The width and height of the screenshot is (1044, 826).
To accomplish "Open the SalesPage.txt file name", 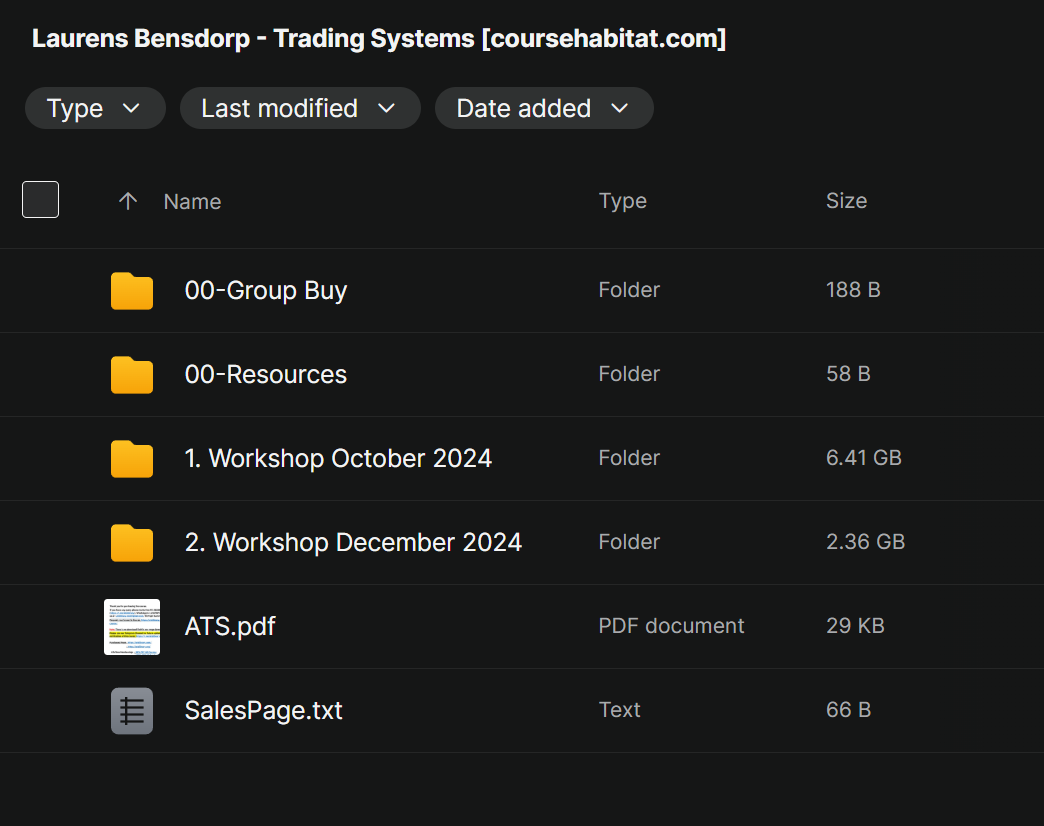I will pyautogui.click(x=264, y=711).
